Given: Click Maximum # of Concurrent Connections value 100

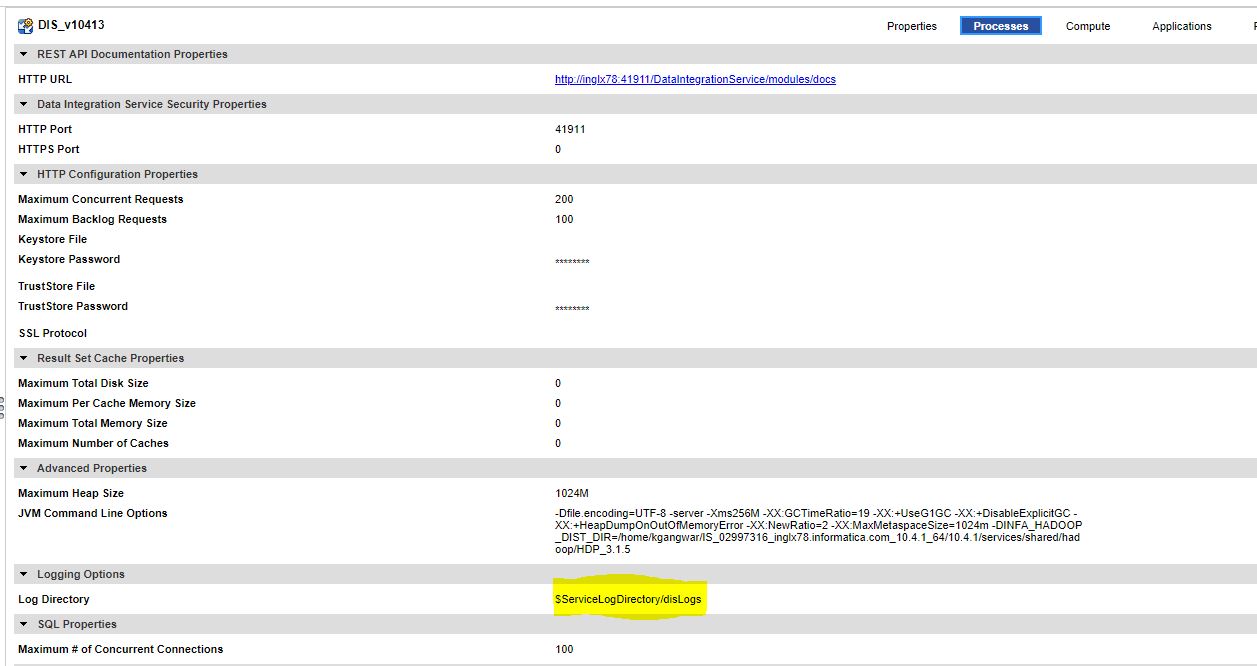Looking at the screenshot, I should [x=564, y=649].
